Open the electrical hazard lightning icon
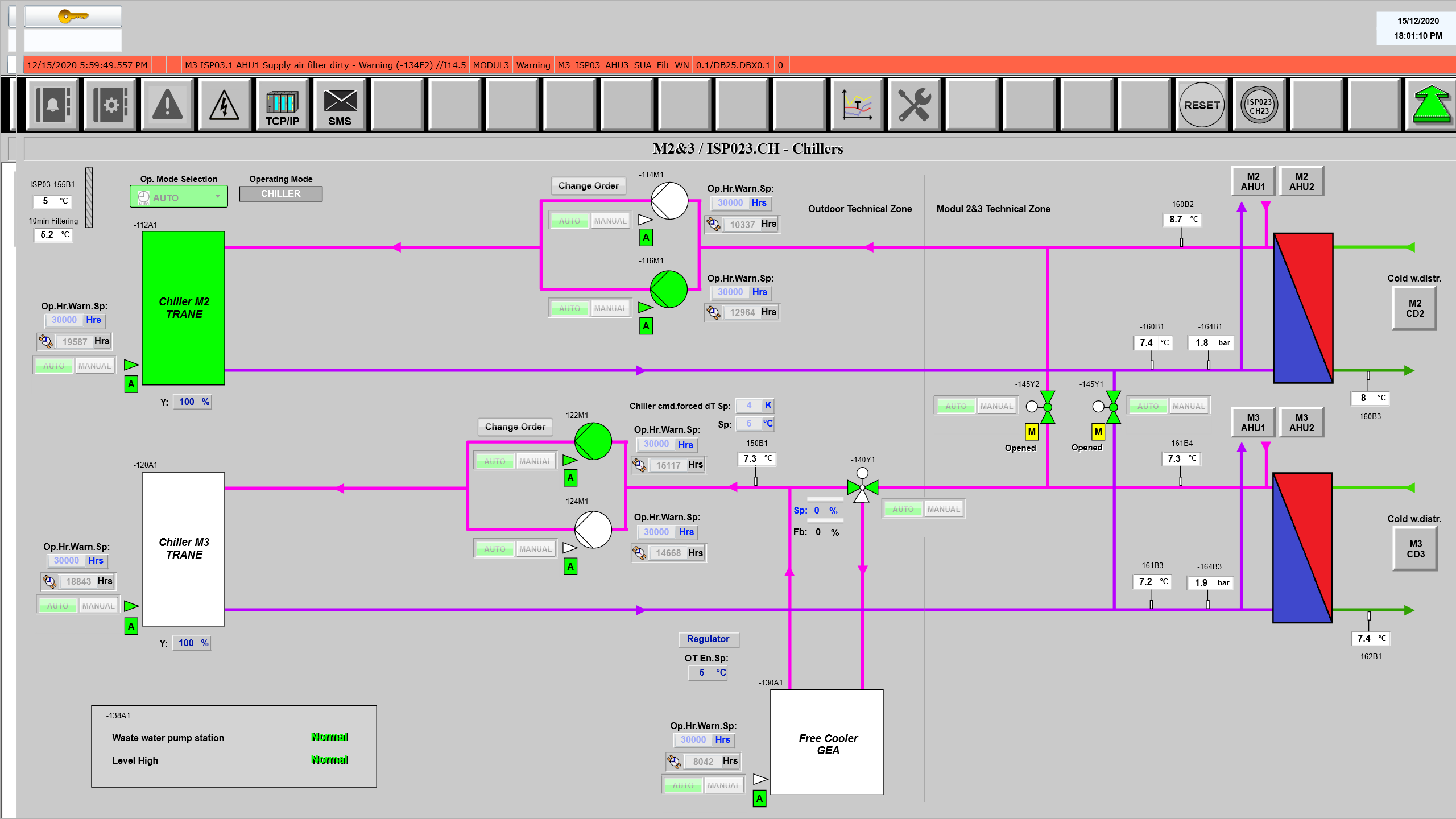The height and width of the screenshot is (819, 1456). (x=225, y=105)
